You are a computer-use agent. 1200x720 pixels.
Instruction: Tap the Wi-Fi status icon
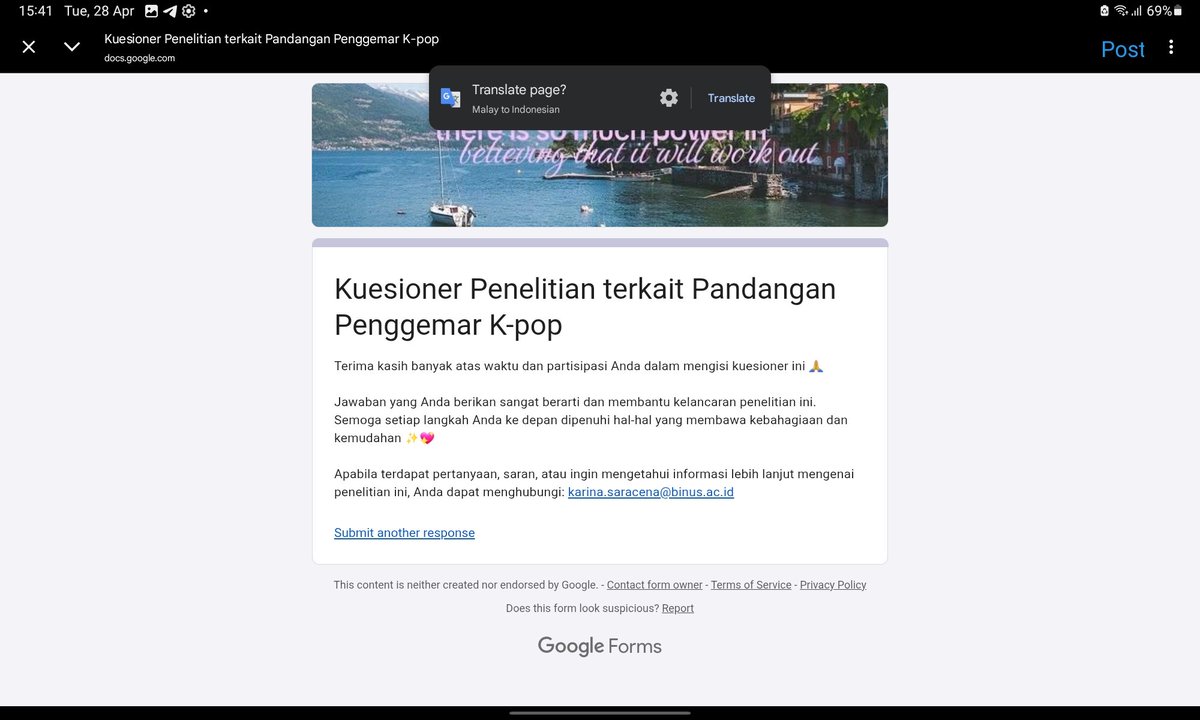[x=1121, y=11]
